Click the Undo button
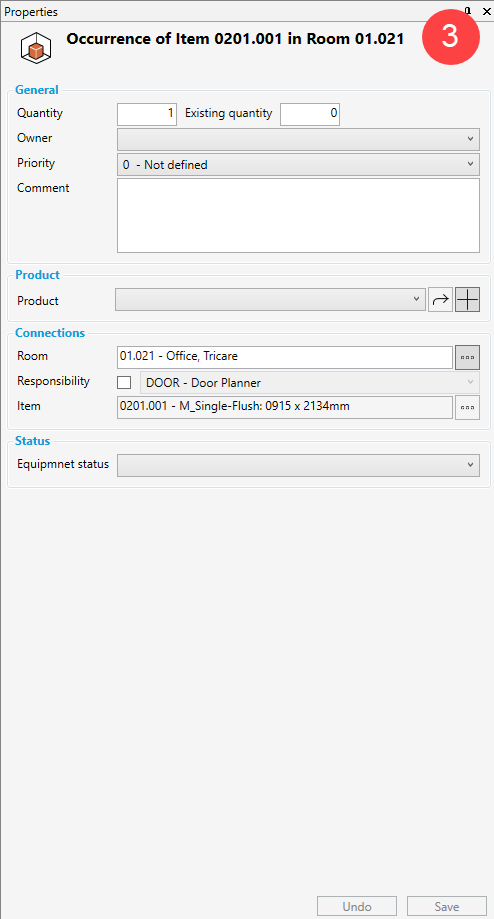The height and width of the screenshot is (919, 494). click(357, 906)
